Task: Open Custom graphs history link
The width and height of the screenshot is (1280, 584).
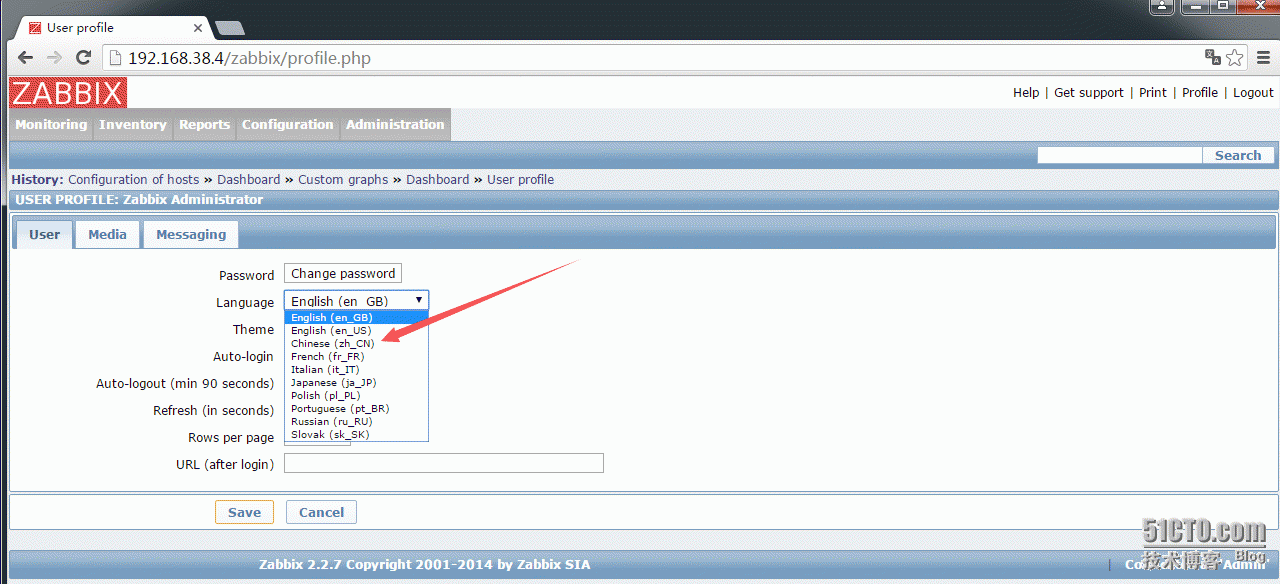Action: pyautogui.click(x=343, y=180)
